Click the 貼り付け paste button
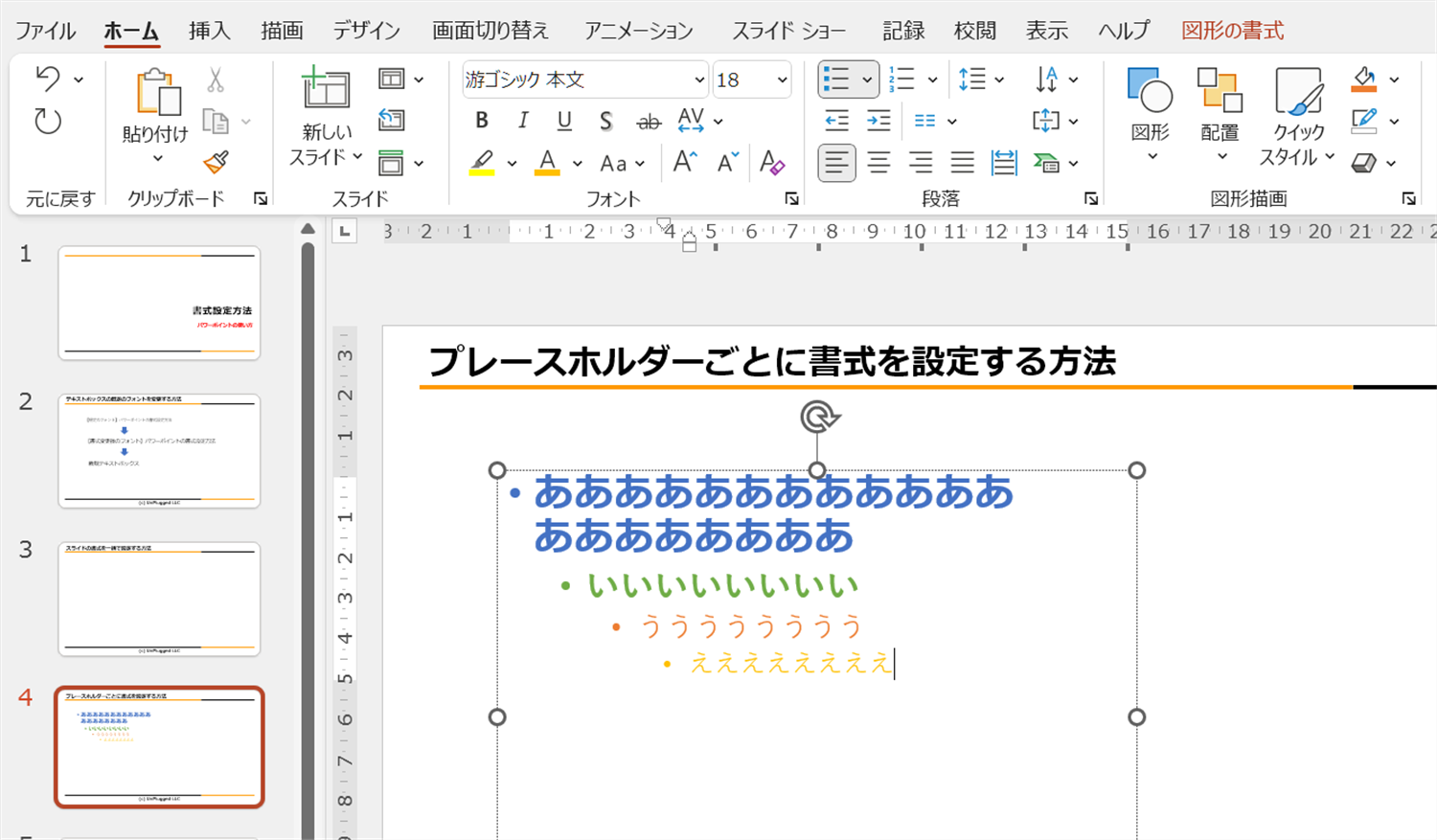 (156, 105)
